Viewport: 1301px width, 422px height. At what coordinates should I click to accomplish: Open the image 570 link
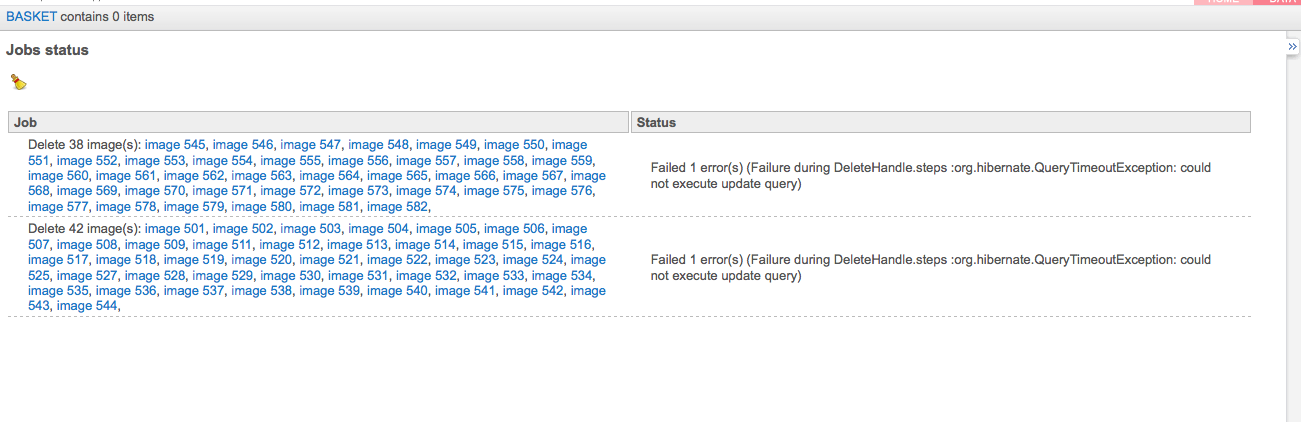point(155,191)
